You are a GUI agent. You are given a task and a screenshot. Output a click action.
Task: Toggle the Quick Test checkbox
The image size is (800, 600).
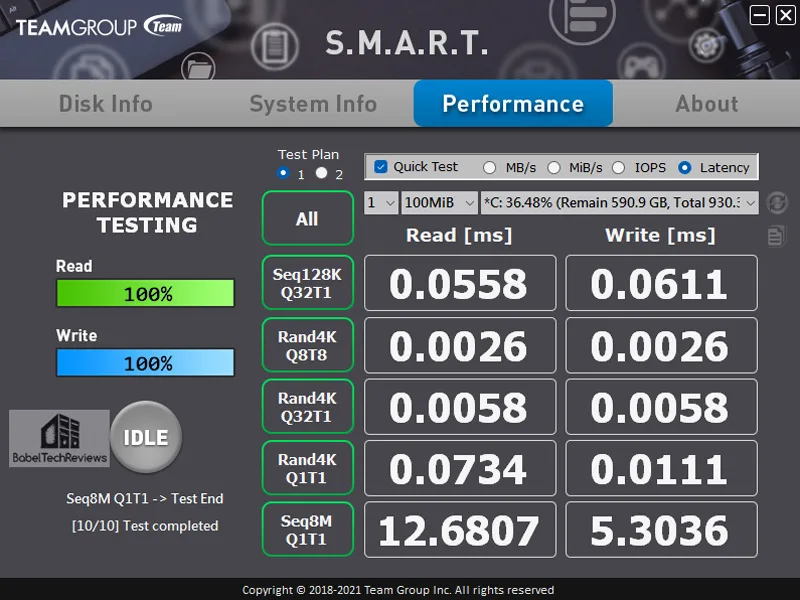pyautogui.click(x=381, y=167)
